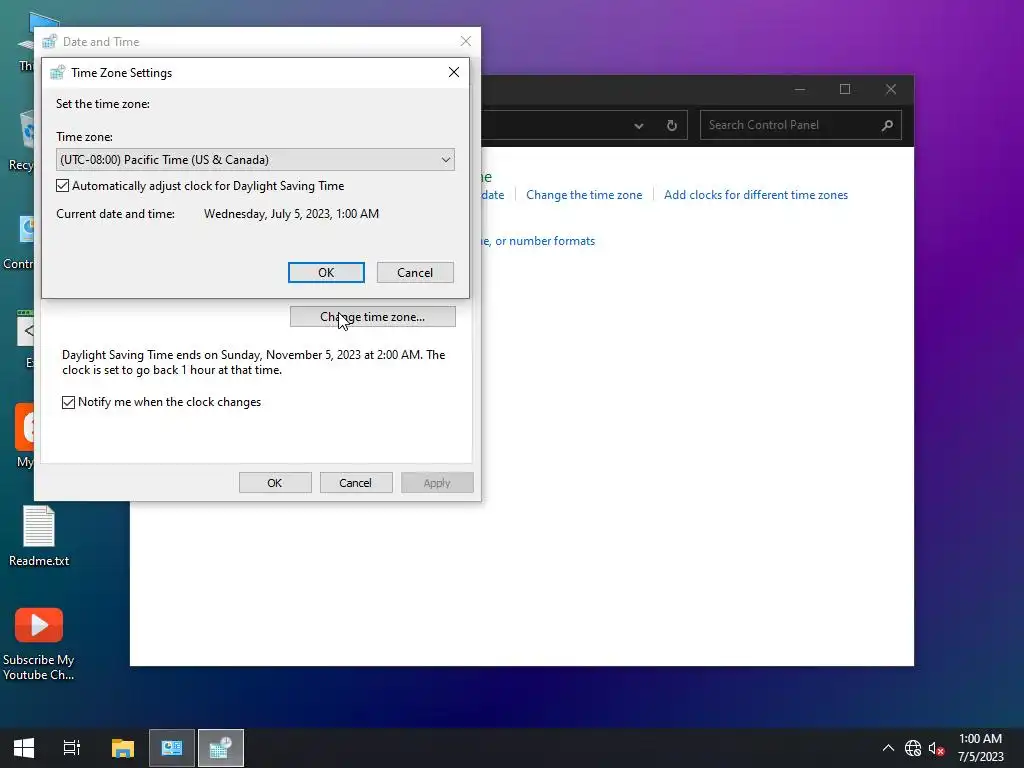Image resolution: width=1024 pixels, height=768 pixels.
Task: Select the Date and Time taskbar button
Action: pos(221,748)
